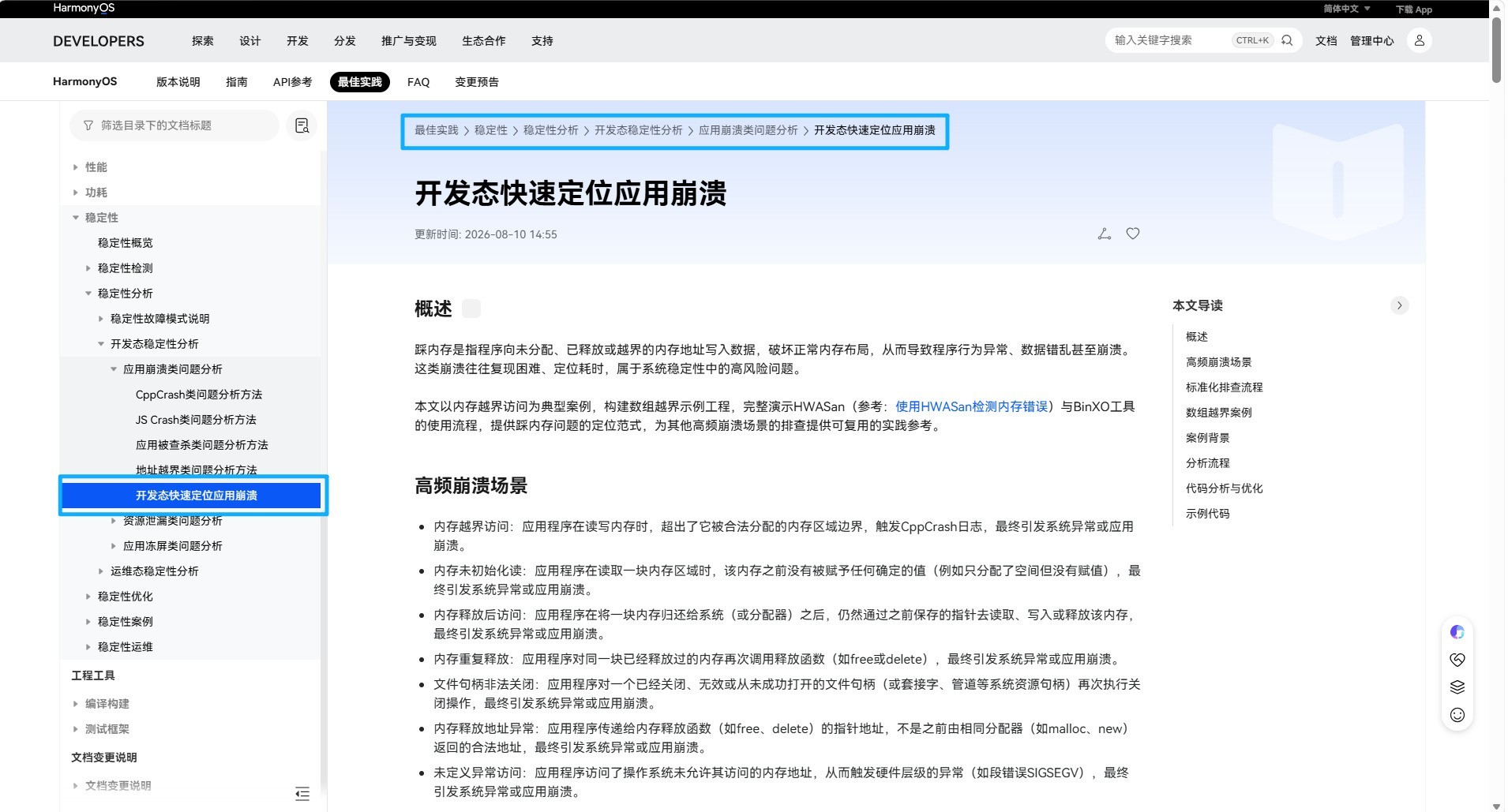Open JS Crash类问题分析方法 in the tree

196,420
